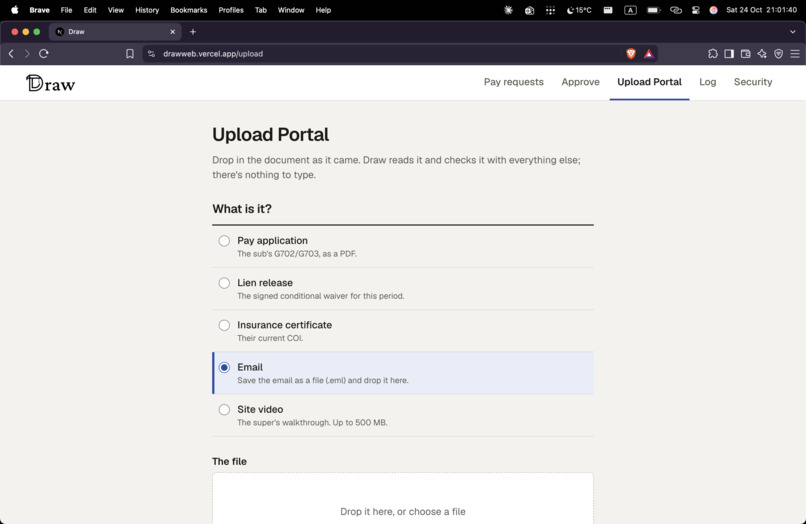Select the Insurance certificate radio button

(x=224, y=325)
